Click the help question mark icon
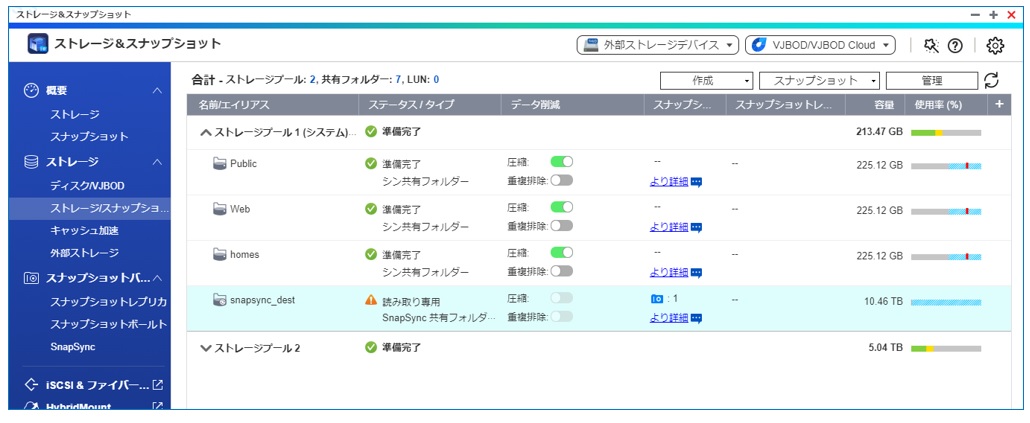 click(x=955, y=45)
